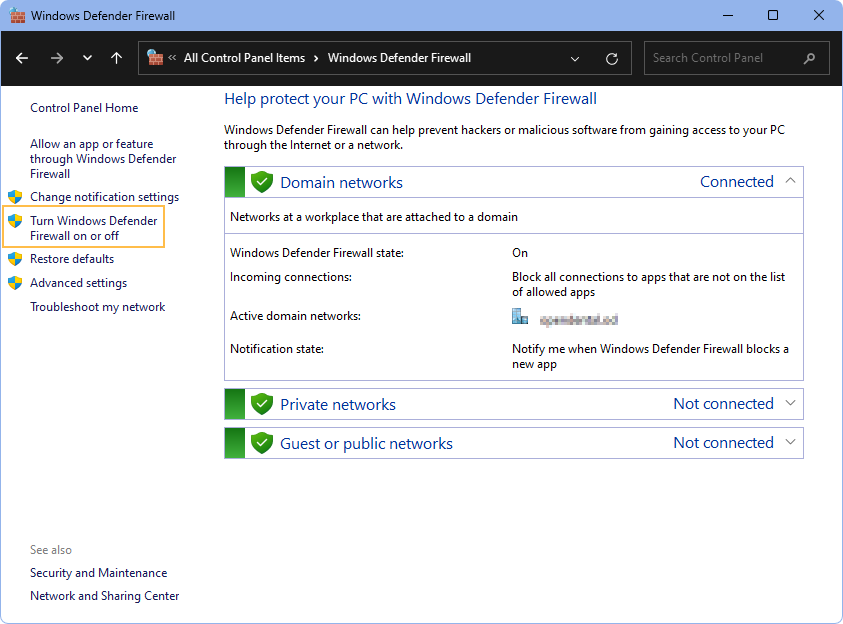Click the Guest or public networks heading

[x=367, y=443]
